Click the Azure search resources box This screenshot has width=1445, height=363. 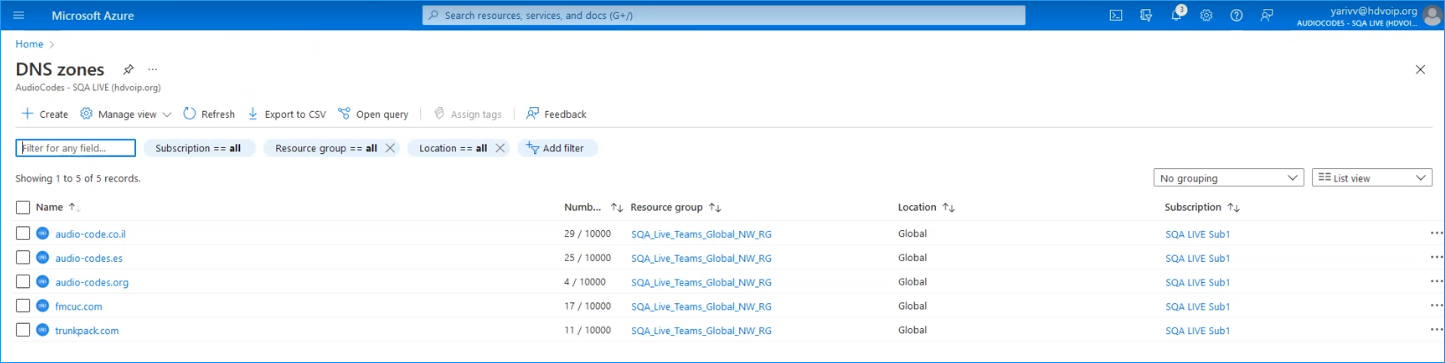pyautogui.click(x=724, y=15)
